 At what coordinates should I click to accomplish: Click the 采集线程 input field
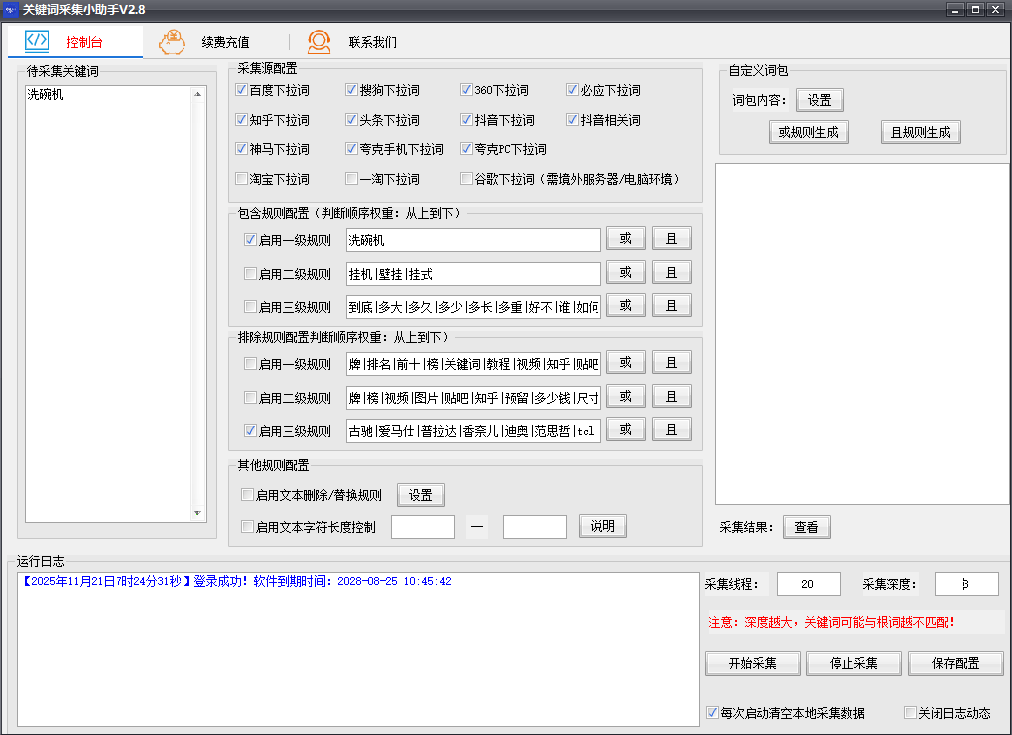(808, 584)
